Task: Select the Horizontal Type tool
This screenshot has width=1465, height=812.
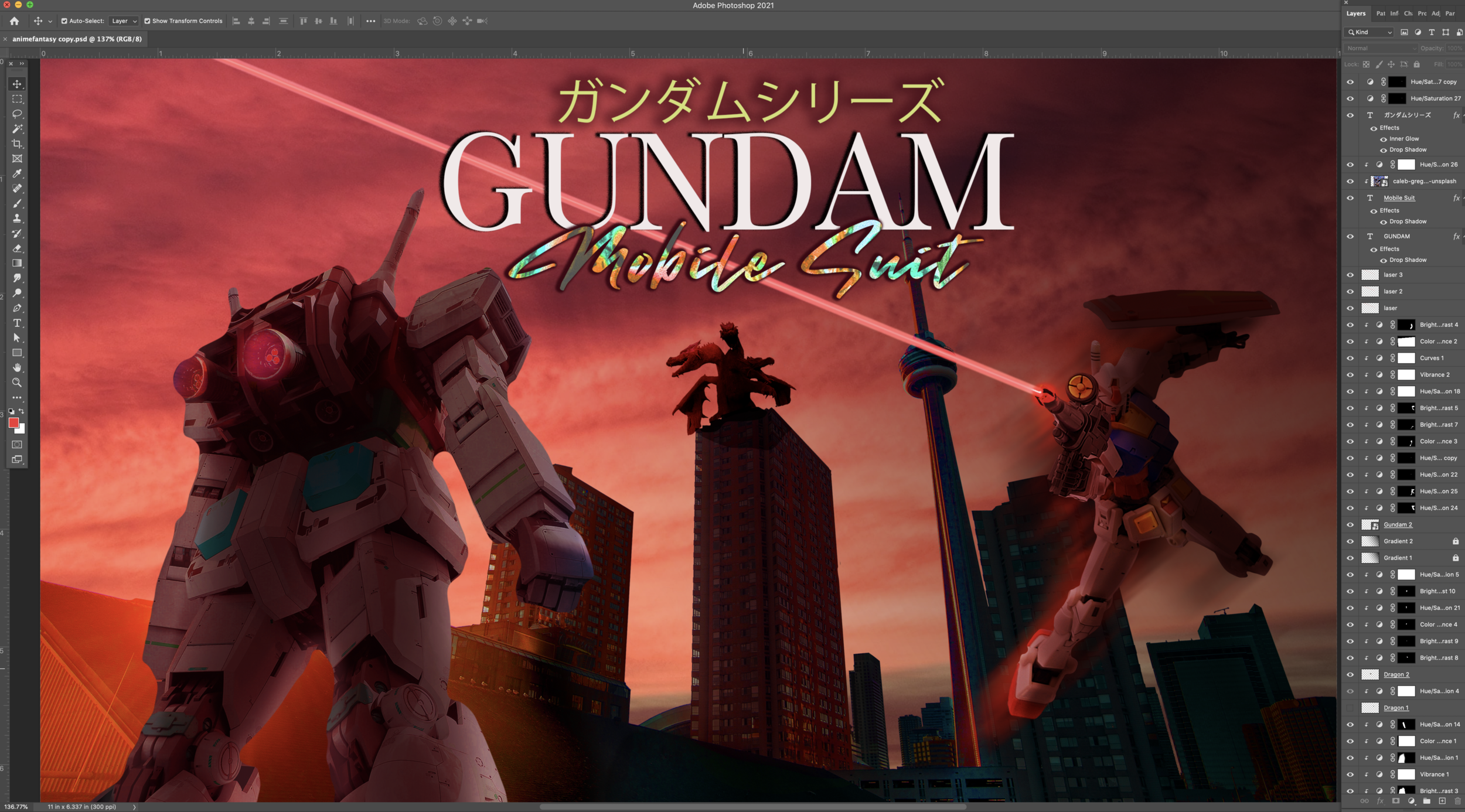Action: [17, 323]
